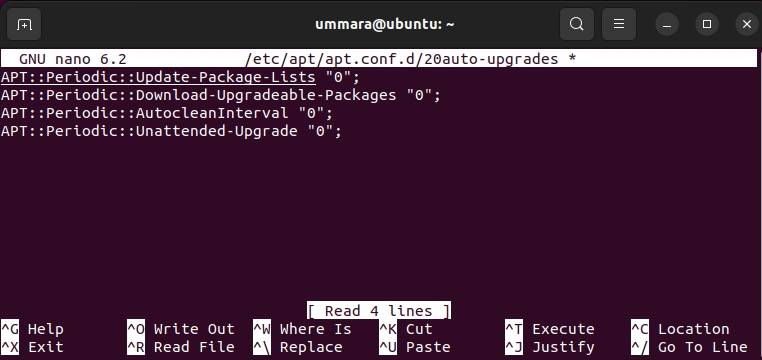The width and height of the screenshot is (762, 360).
Task: Open a new terminal tab icon
Action: (x=24, y=24)
